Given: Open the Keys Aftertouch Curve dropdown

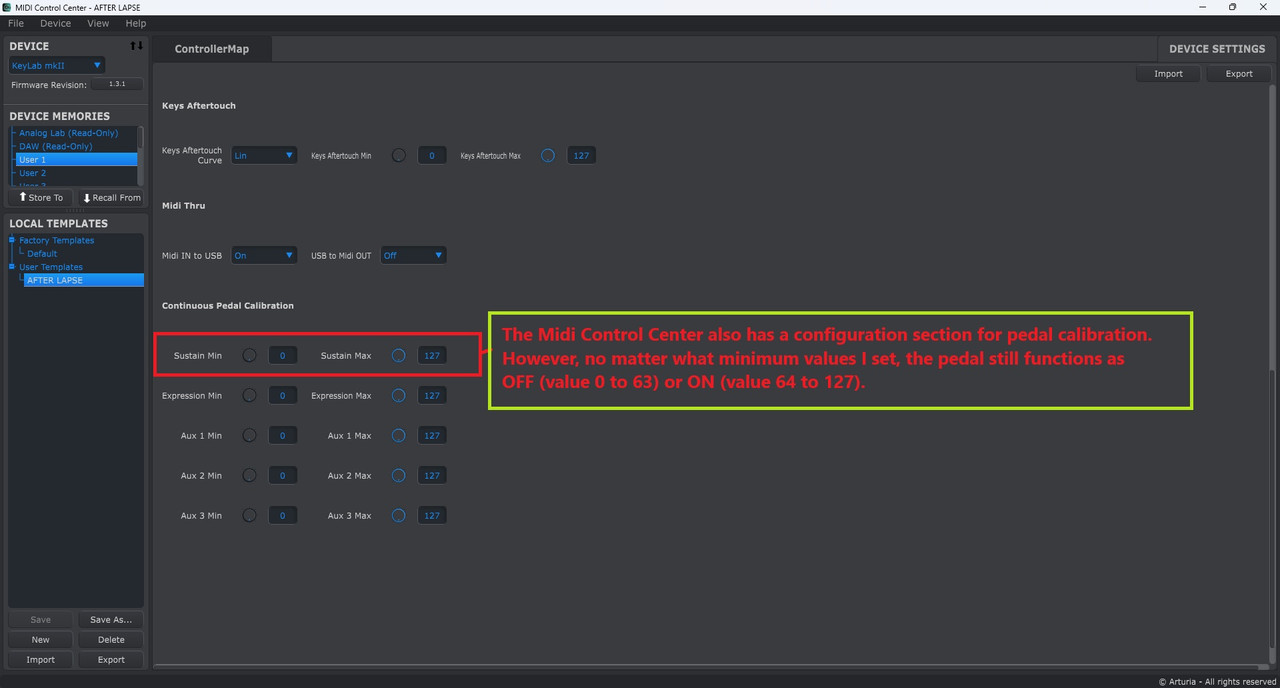Looking at the screenshot, I should point(264,155).
